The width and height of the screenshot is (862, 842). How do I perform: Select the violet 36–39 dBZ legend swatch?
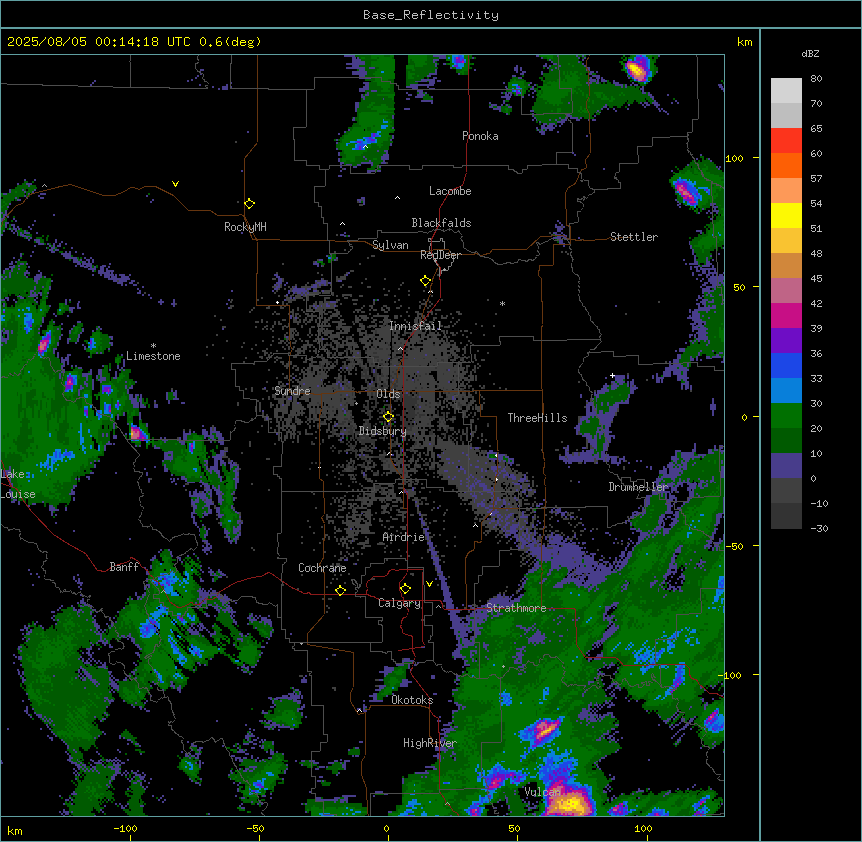(x=786, y=340)
